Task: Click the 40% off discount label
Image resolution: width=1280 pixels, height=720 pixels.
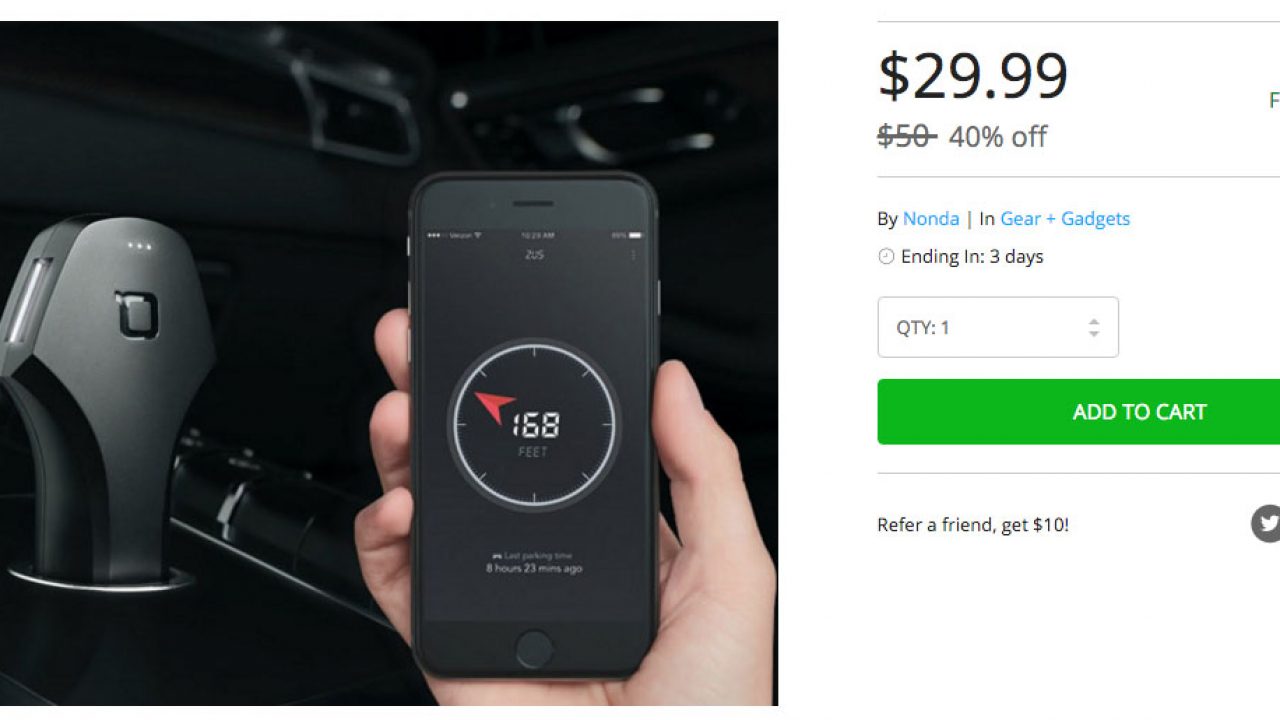Action: click(997, 137)
